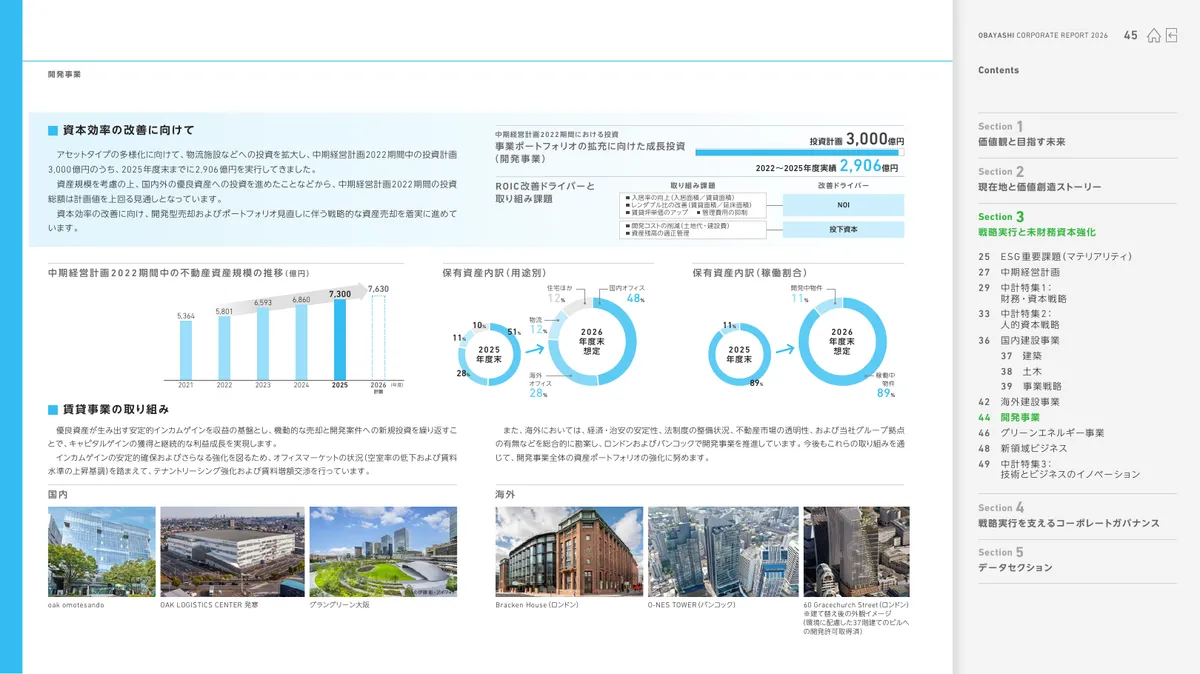1200x674 pixels.
Task: Open Section 2 現在地と価値創造ストーリー
Action: click(x=1039, y=179)
